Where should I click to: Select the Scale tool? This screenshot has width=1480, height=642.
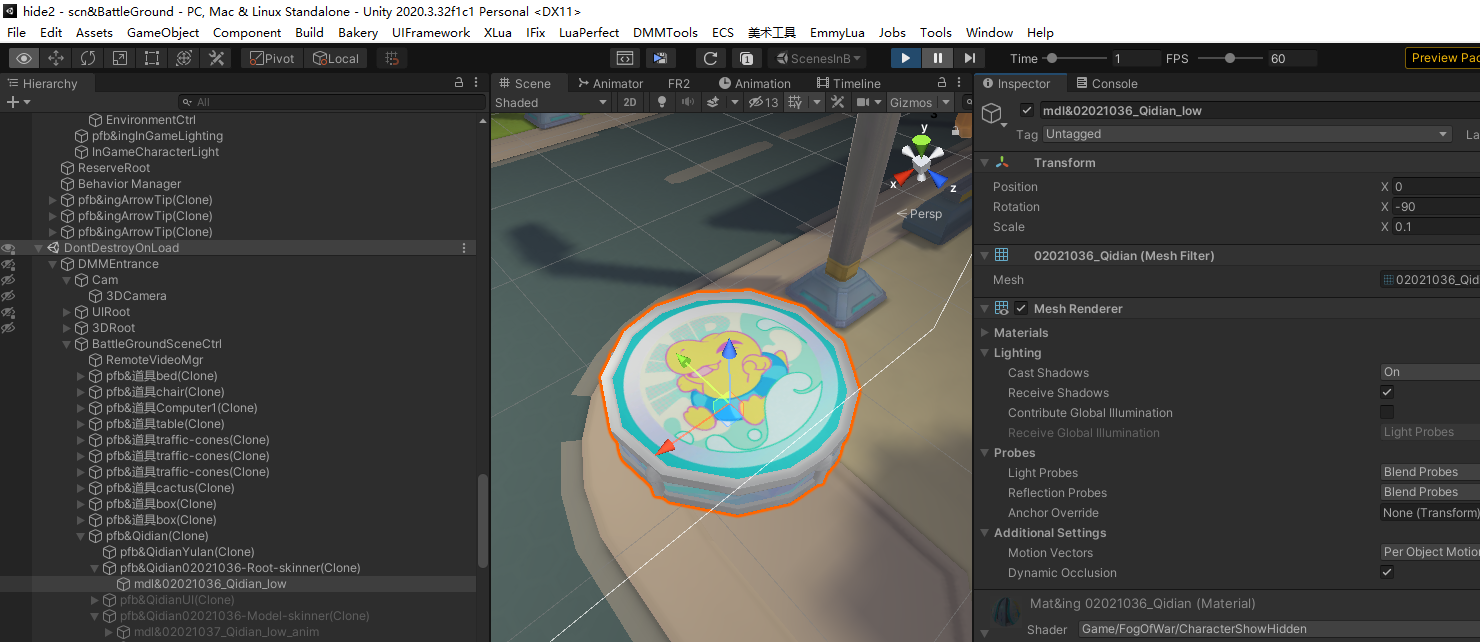pos(120,58)
